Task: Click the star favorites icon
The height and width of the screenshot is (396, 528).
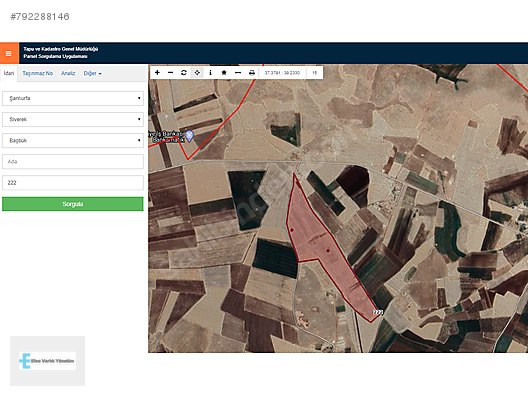Action: click(x=224, y=72)
